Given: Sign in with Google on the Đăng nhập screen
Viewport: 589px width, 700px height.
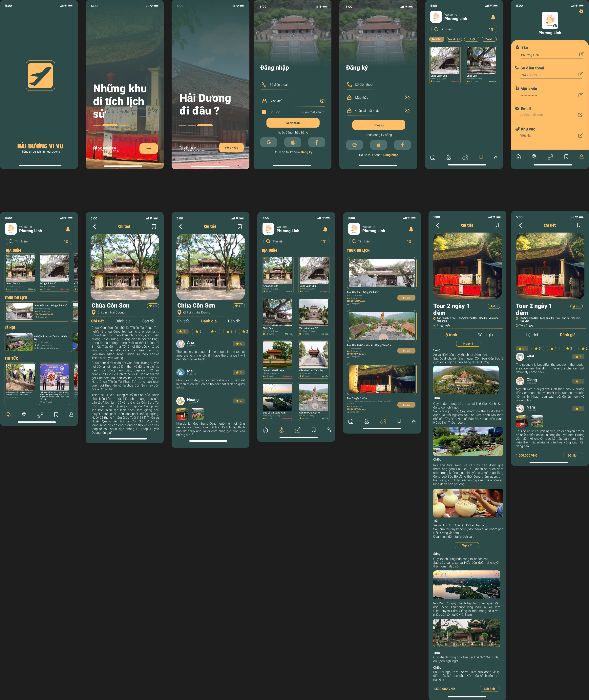Looking at the screenshot, I should coord(268,142).
